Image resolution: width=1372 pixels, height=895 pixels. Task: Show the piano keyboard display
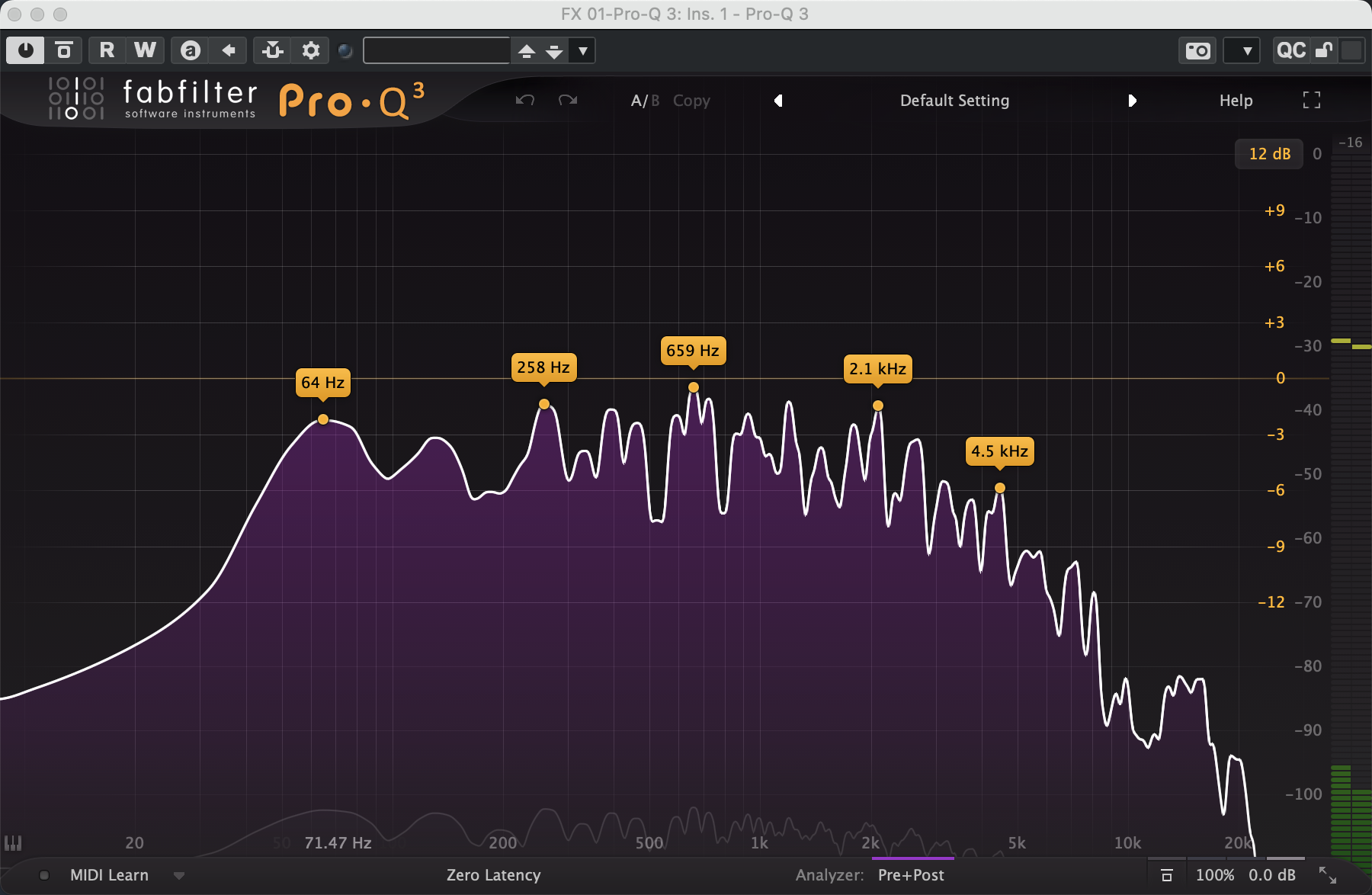[13, 842]
